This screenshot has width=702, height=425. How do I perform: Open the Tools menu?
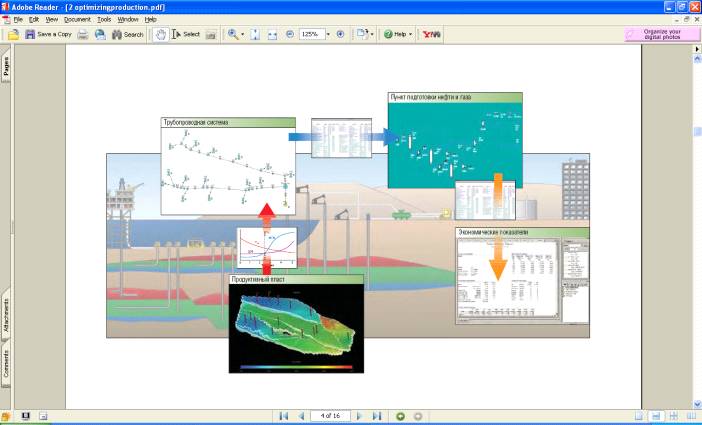pos(104,19)
